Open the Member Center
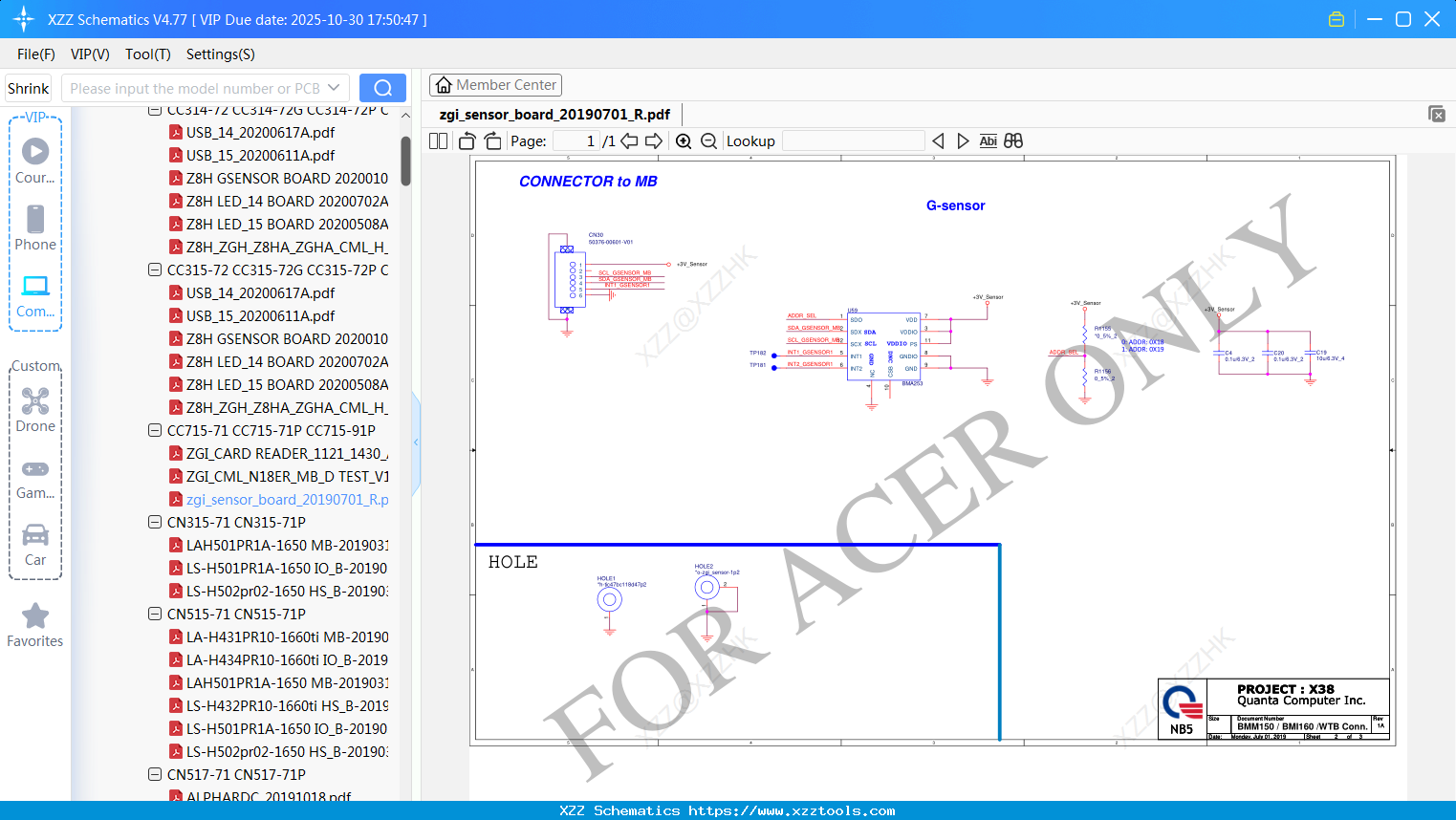This screenshot has width=1456, height=820. (x=495, y=85)
